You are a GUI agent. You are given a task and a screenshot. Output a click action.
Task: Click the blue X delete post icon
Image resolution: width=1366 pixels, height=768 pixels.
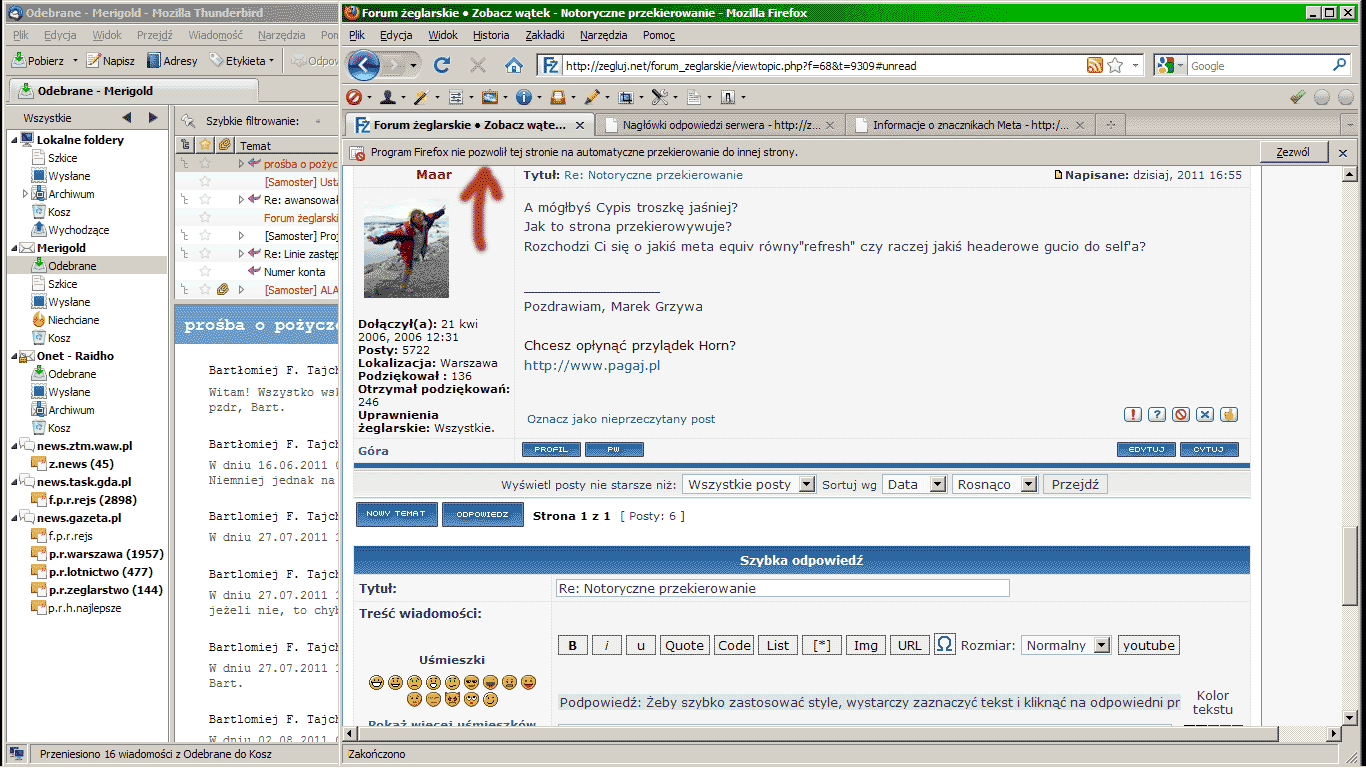pos(1205,414)
